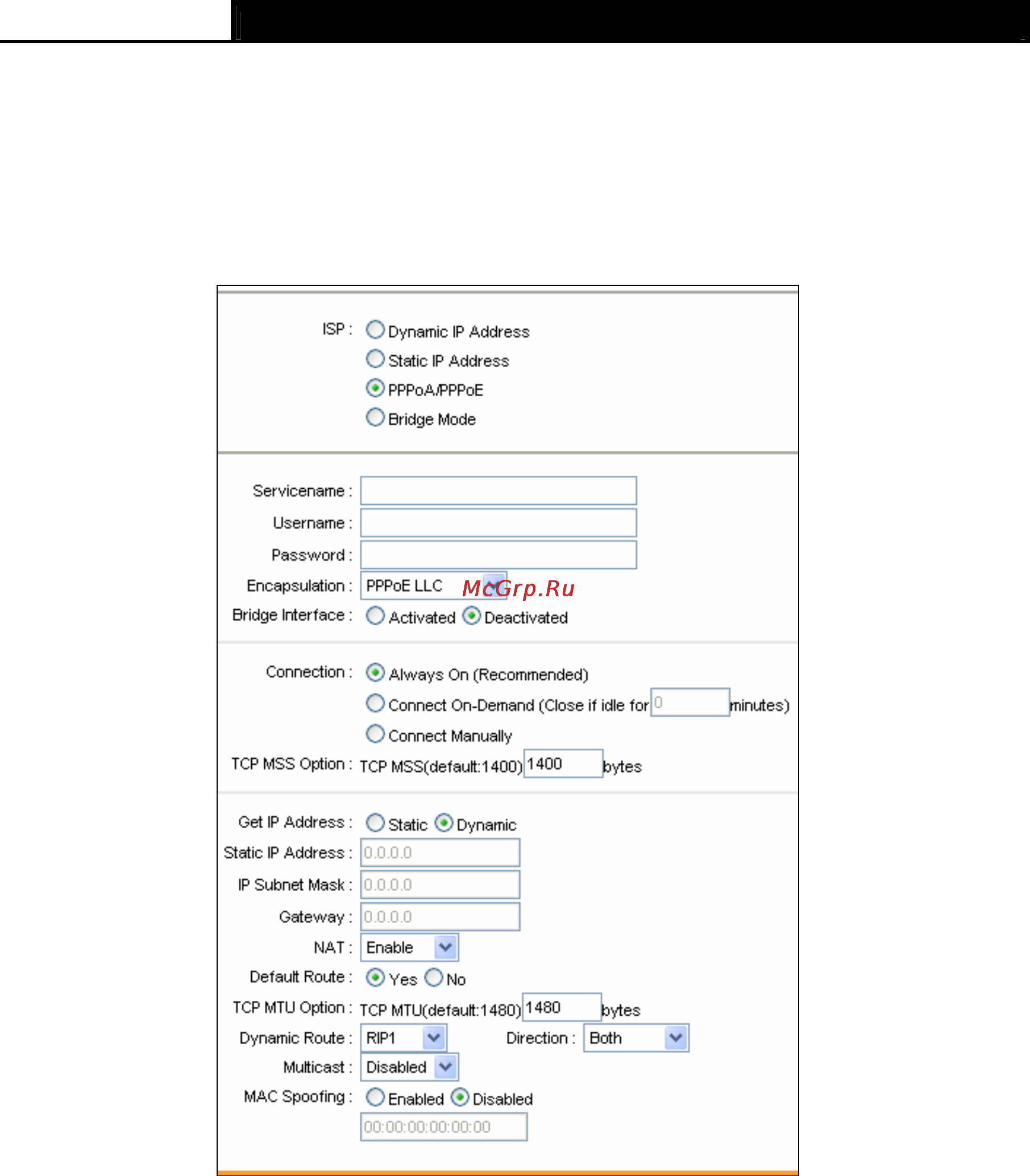Select Bridge Mode ISP option

[375, 417]
